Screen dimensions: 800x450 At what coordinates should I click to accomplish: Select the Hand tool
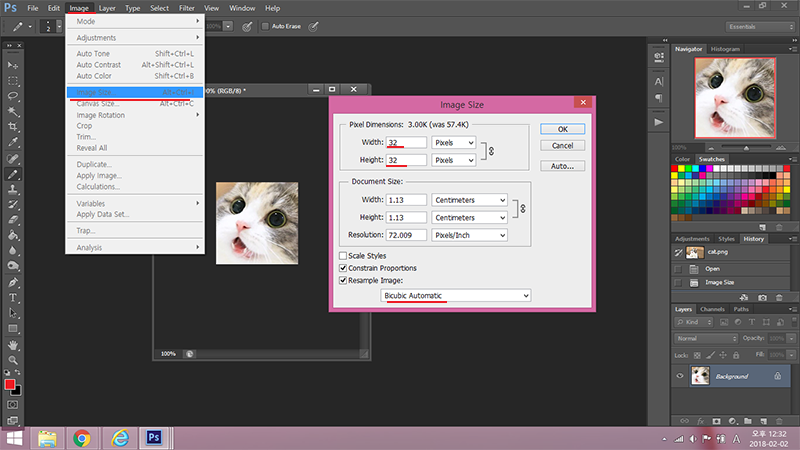[13, 345]
